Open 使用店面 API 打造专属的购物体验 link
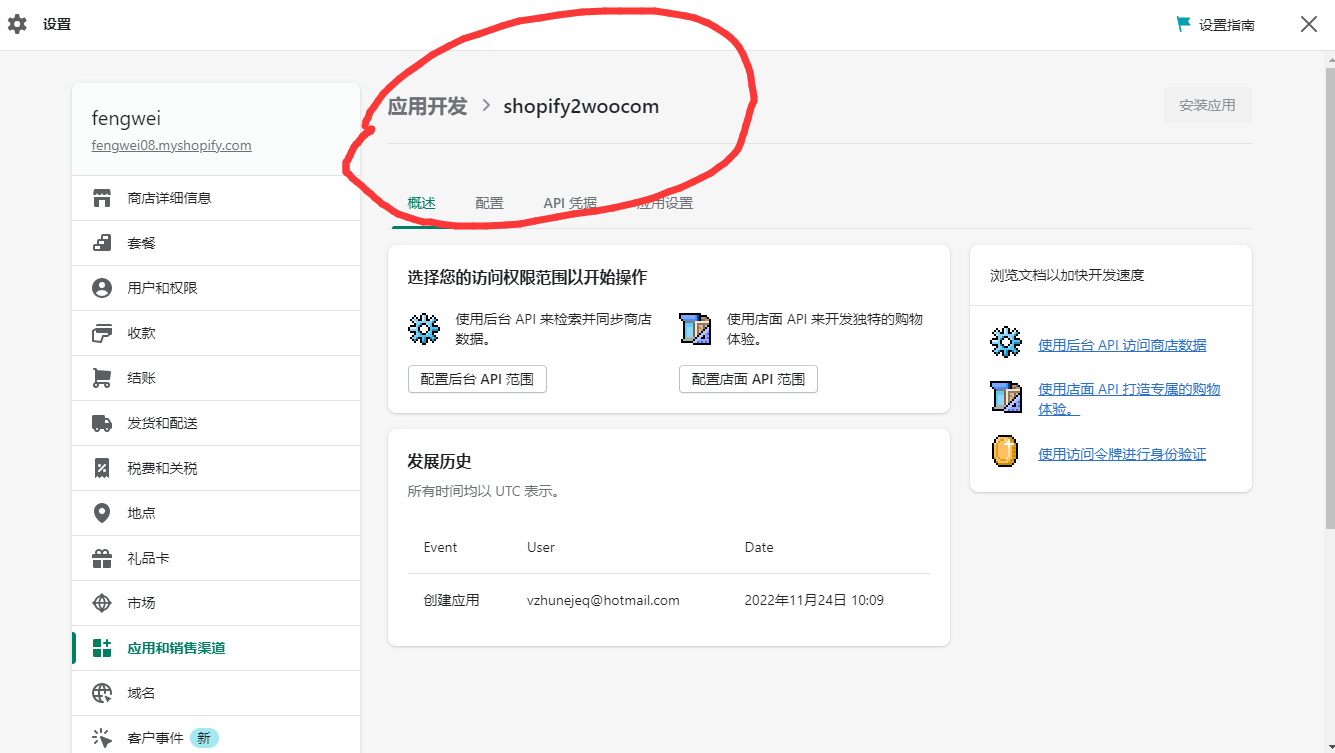This screenshot has height=753, width=1335. pyautogui.click(x=1129, y=399)
